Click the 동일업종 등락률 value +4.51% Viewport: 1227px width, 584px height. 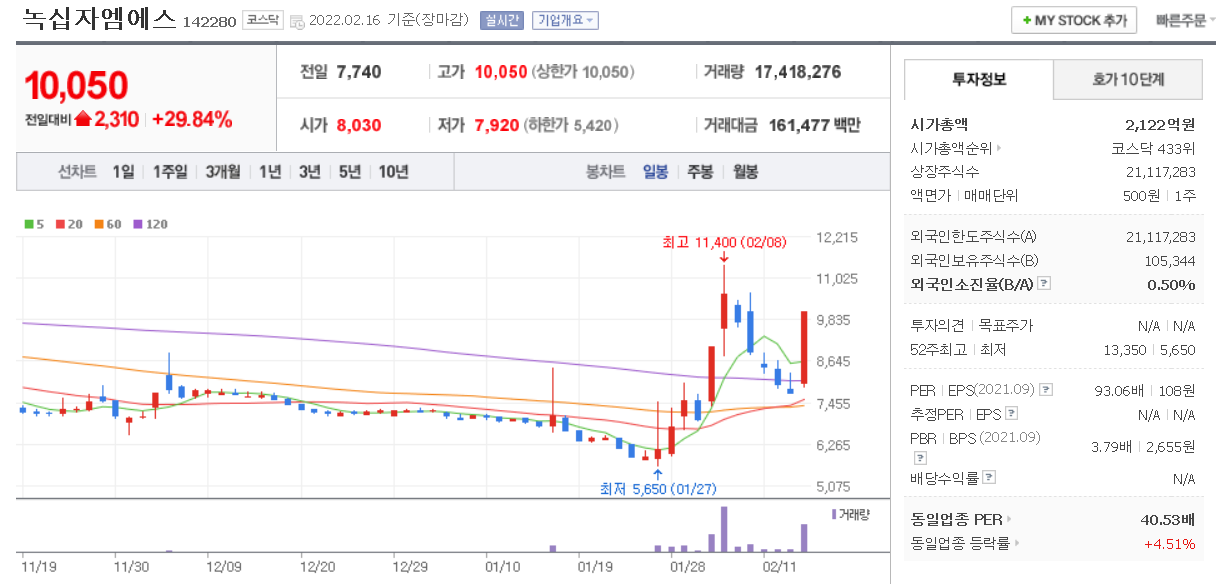pos(1170,544)
